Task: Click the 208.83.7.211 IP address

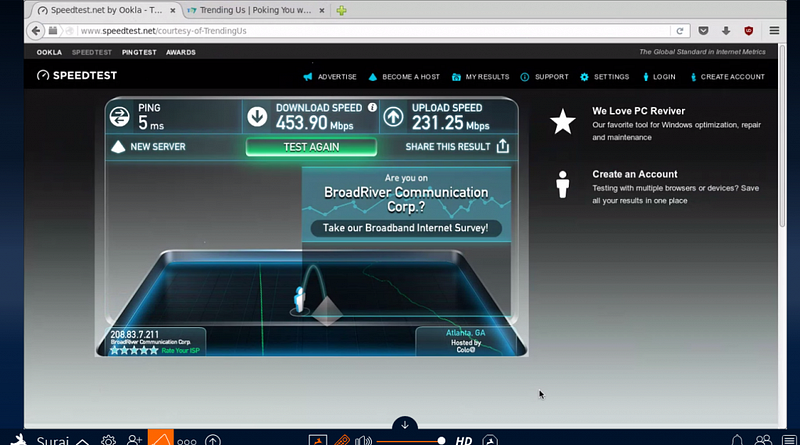Action: coord(135,335)
